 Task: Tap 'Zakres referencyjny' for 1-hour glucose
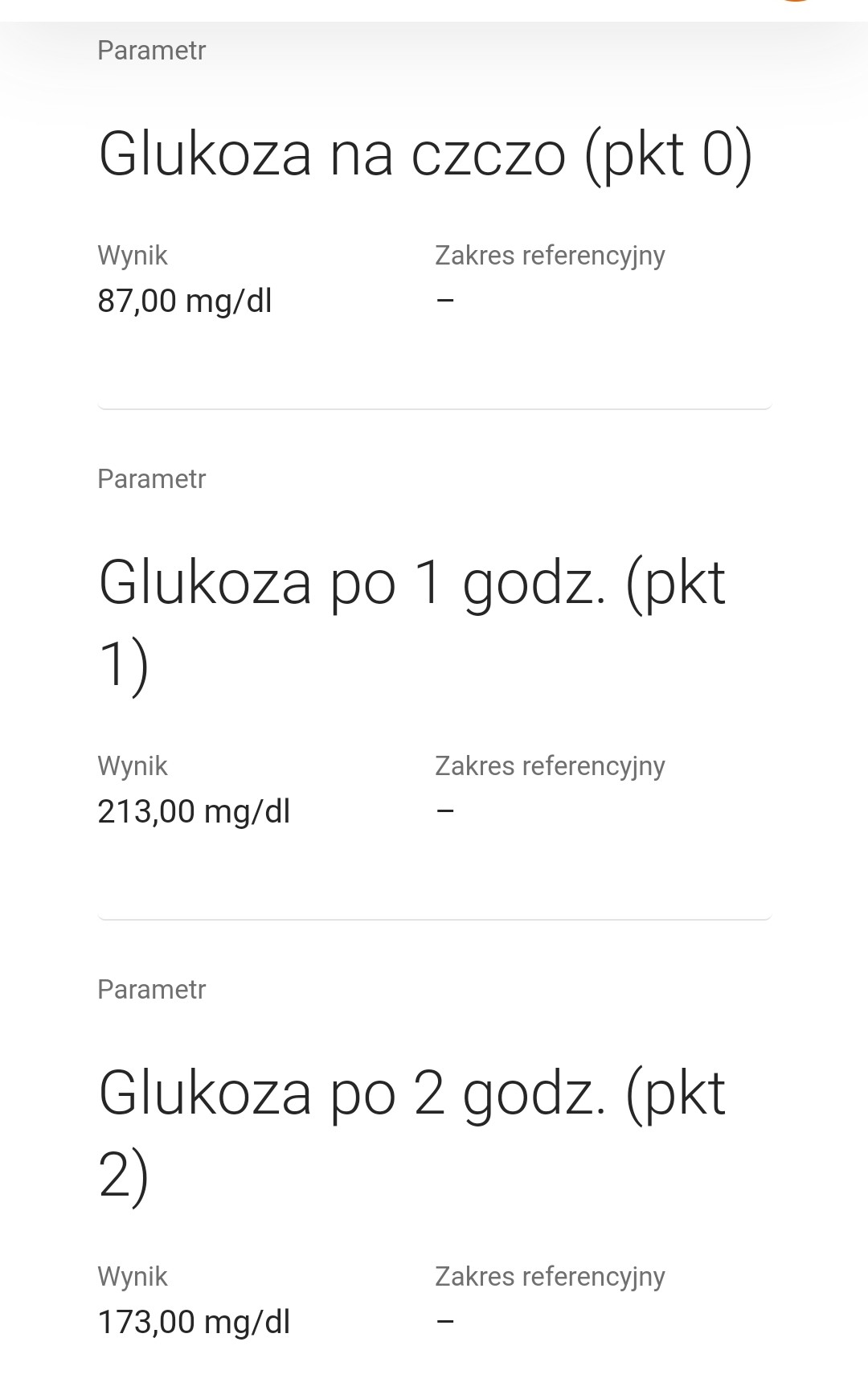point(550,766)
